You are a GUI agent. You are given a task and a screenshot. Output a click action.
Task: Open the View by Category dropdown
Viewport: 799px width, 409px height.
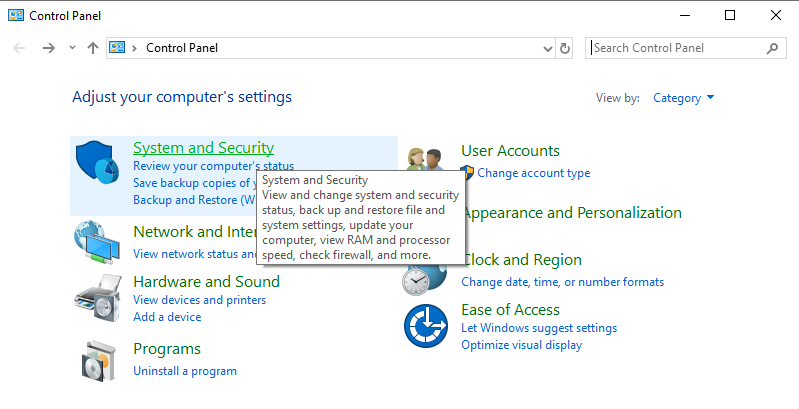tap(683, 98)
